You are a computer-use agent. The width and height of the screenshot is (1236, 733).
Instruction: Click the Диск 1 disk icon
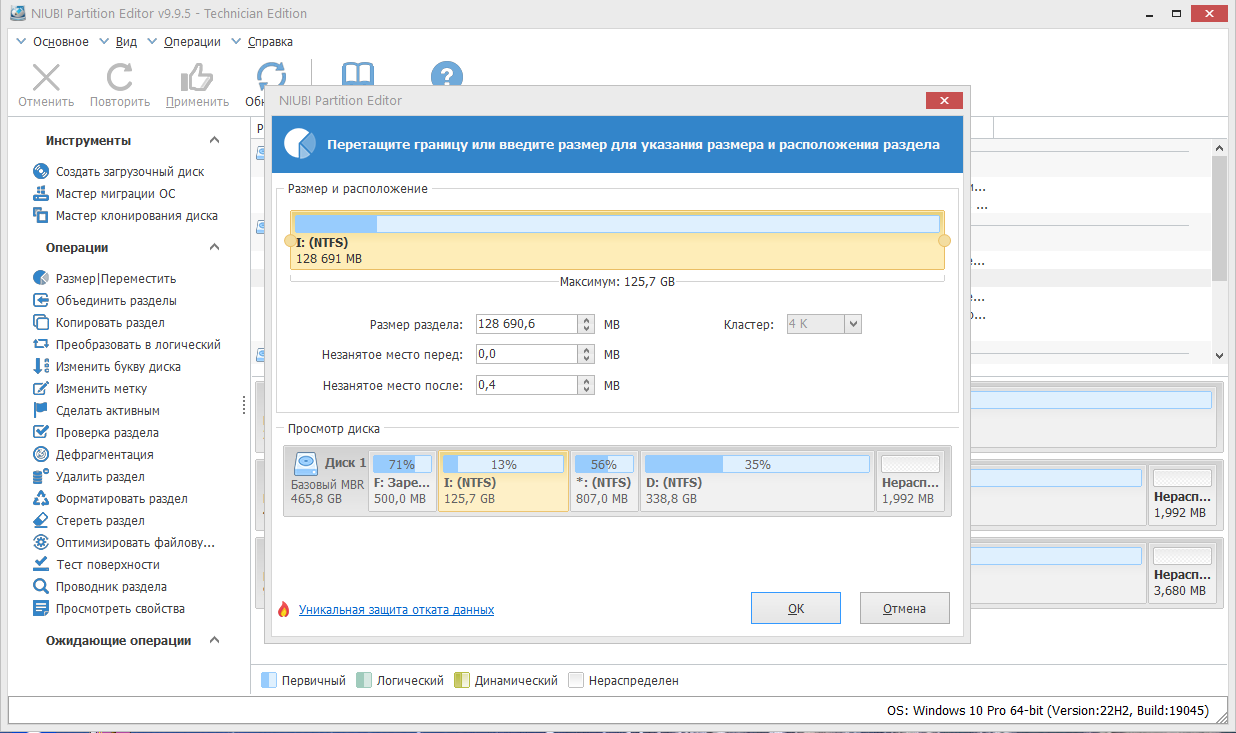pos(306,463)
